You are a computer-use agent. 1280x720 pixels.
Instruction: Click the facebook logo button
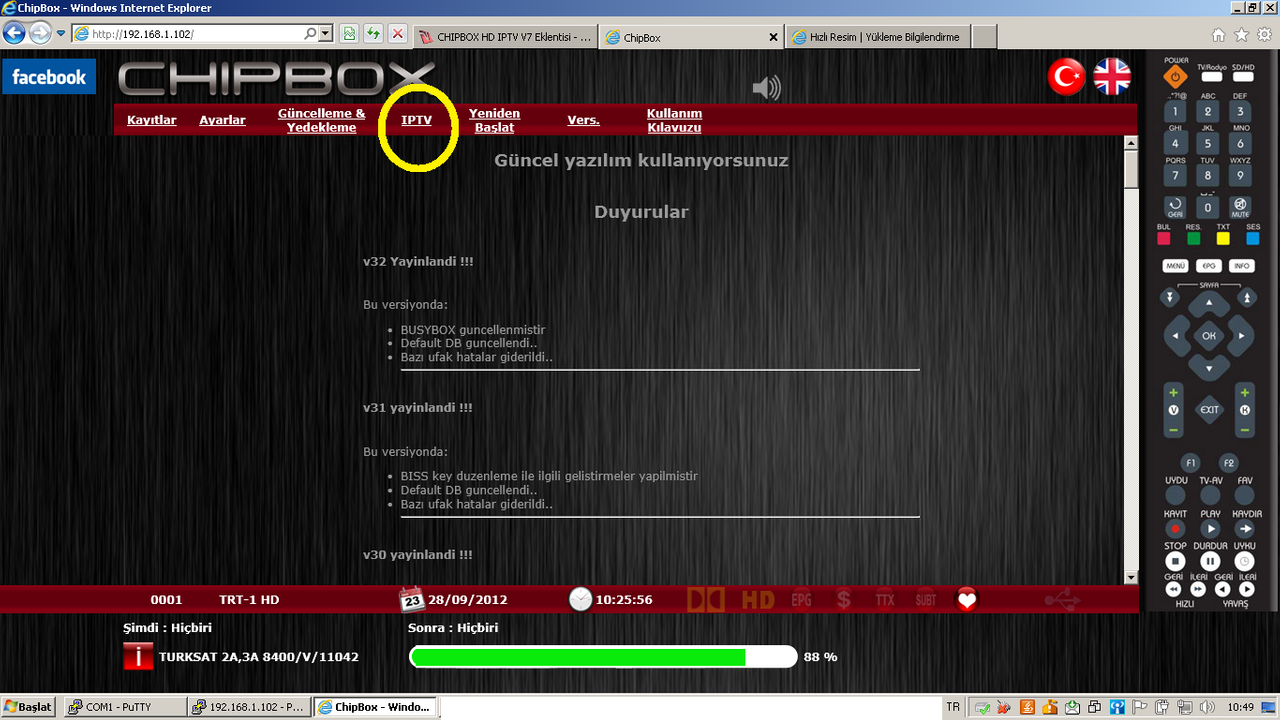[49, 77]
